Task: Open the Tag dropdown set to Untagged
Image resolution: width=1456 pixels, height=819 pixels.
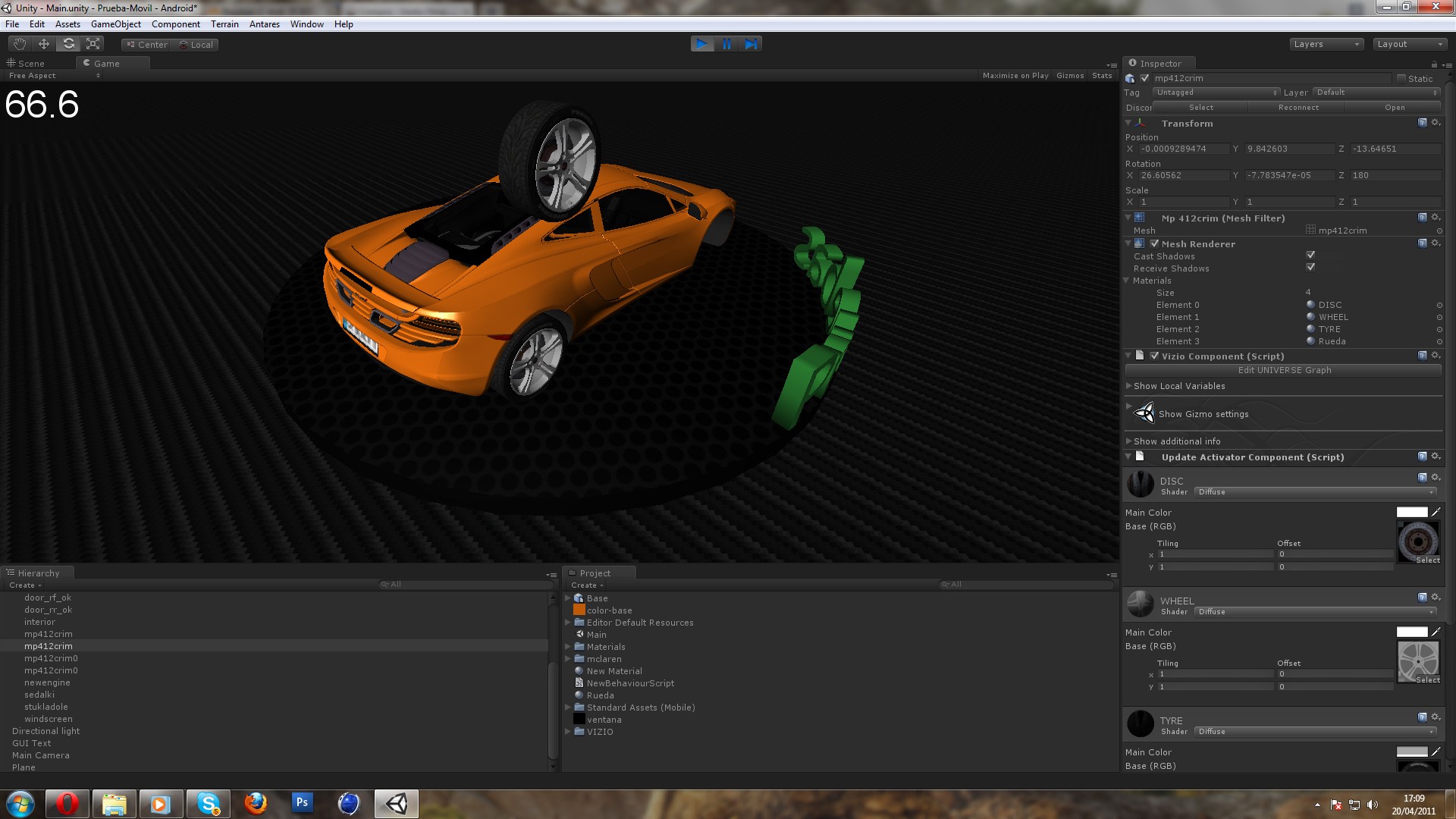Action: point(1216,92)
